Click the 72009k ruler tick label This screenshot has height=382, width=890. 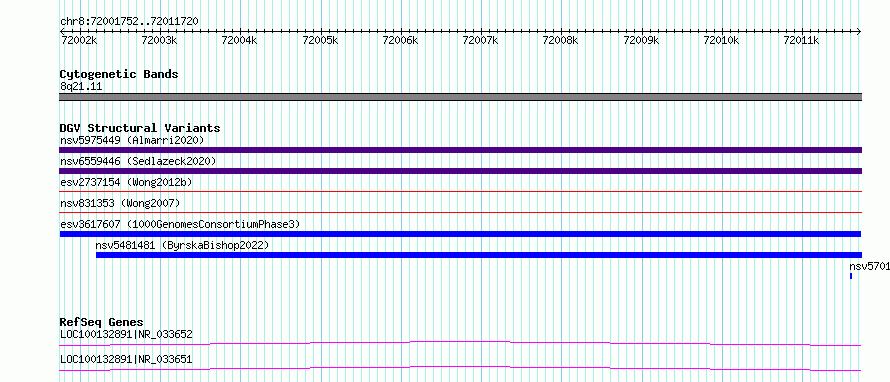pos(641,40)
